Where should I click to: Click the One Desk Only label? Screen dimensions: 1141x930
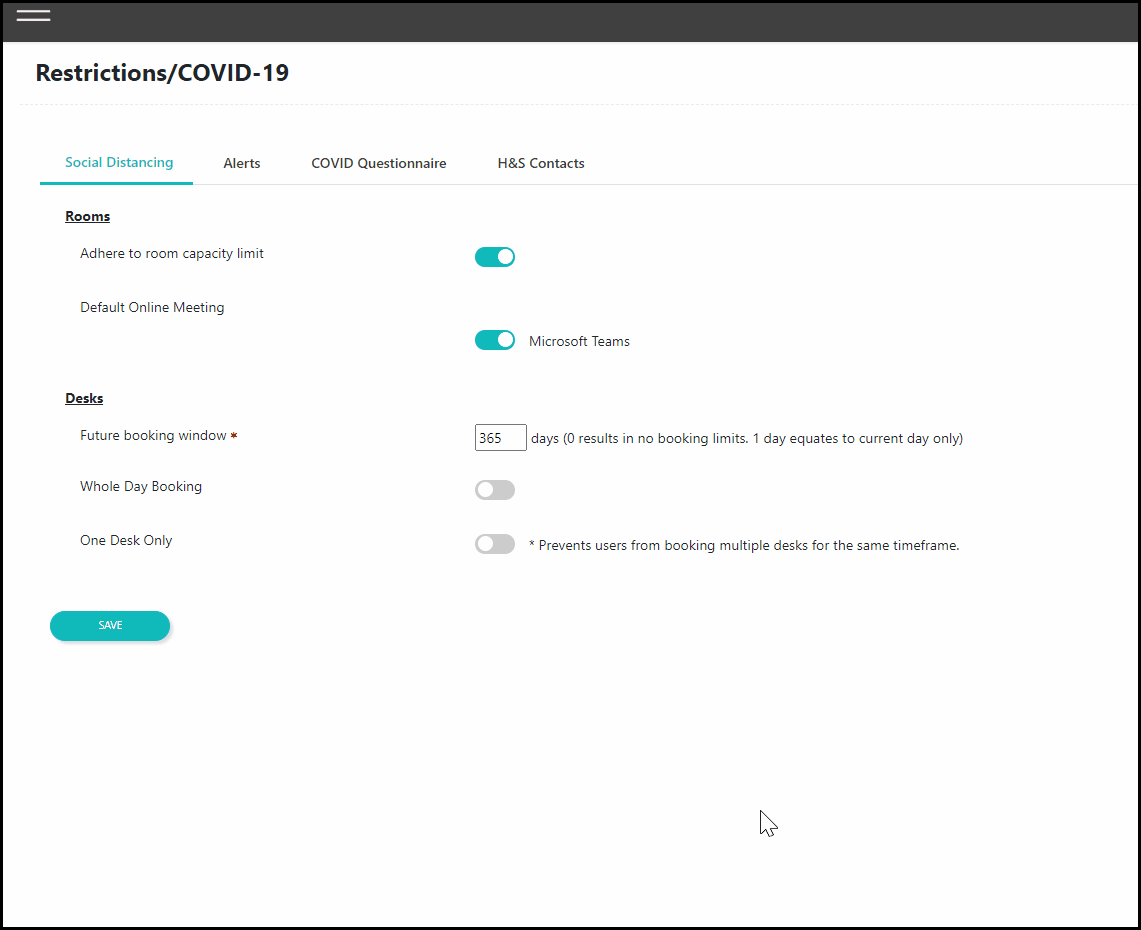tap(126, 540)
